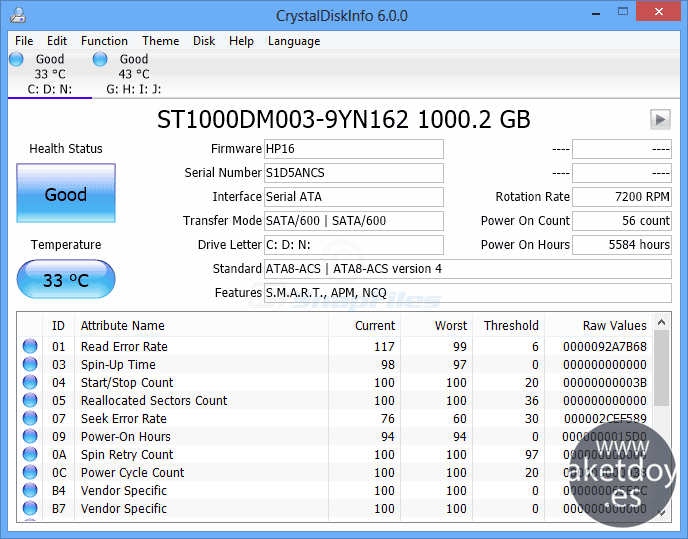Click raw value 0000092A7B68
Screen dimensions: 688x539
(605, 347)
